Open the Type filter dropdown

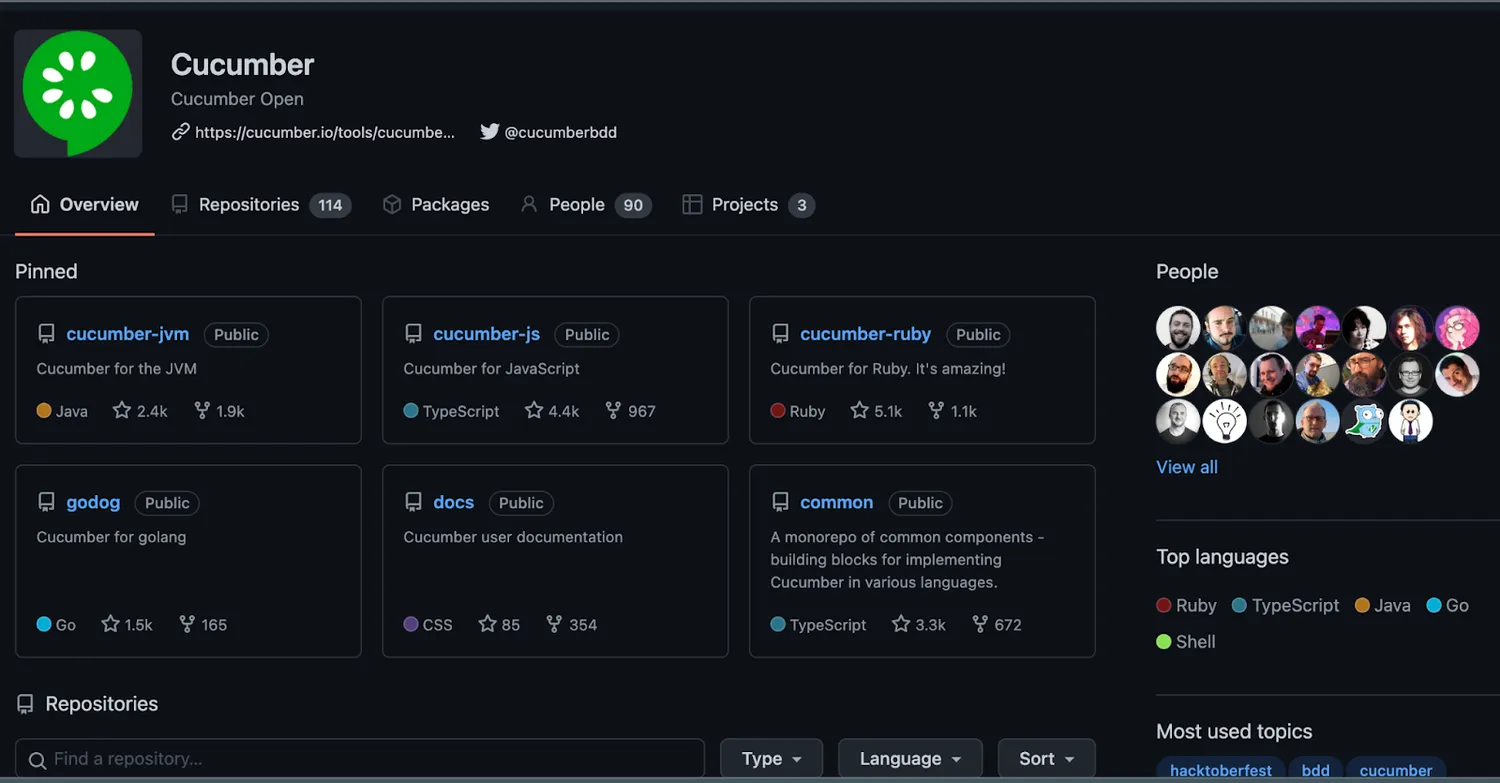coord(771,759)
